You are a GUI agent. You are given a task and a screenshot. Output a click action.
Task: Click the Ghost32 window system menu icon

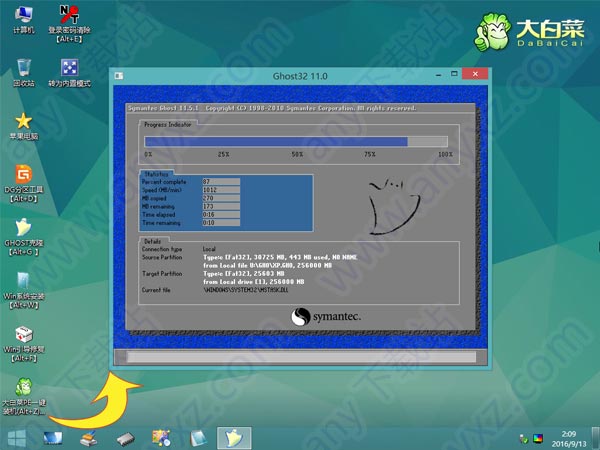click(119, 76)
